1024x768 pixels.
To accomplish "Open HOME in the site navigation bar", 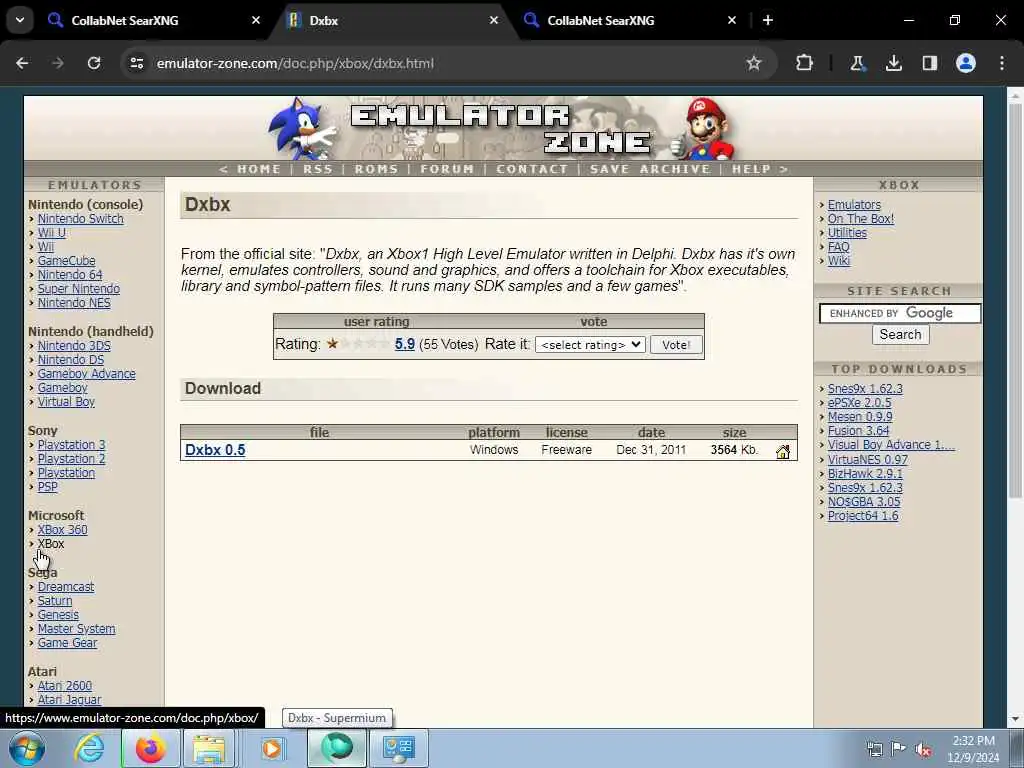I will 259,169.
